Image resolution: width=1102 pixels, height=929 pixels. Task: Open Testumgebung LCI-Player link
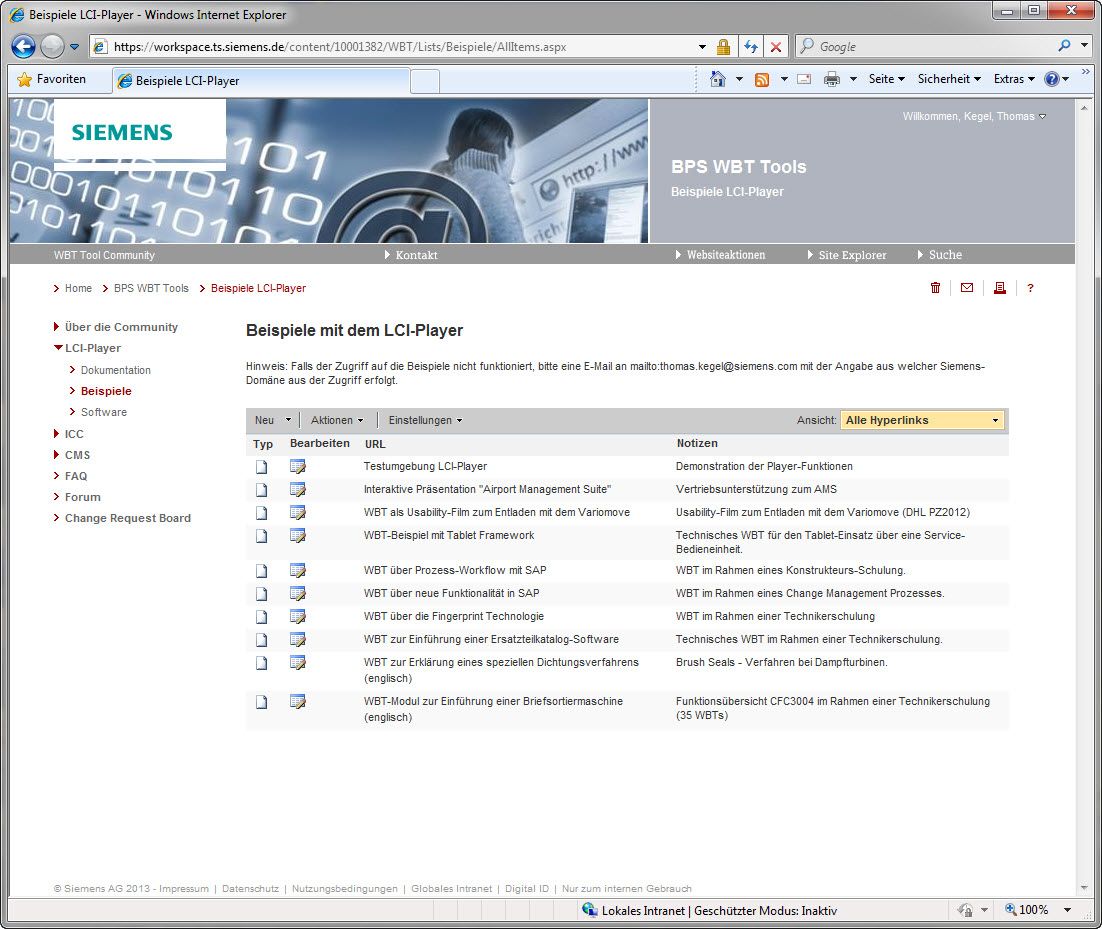[425, 466]
